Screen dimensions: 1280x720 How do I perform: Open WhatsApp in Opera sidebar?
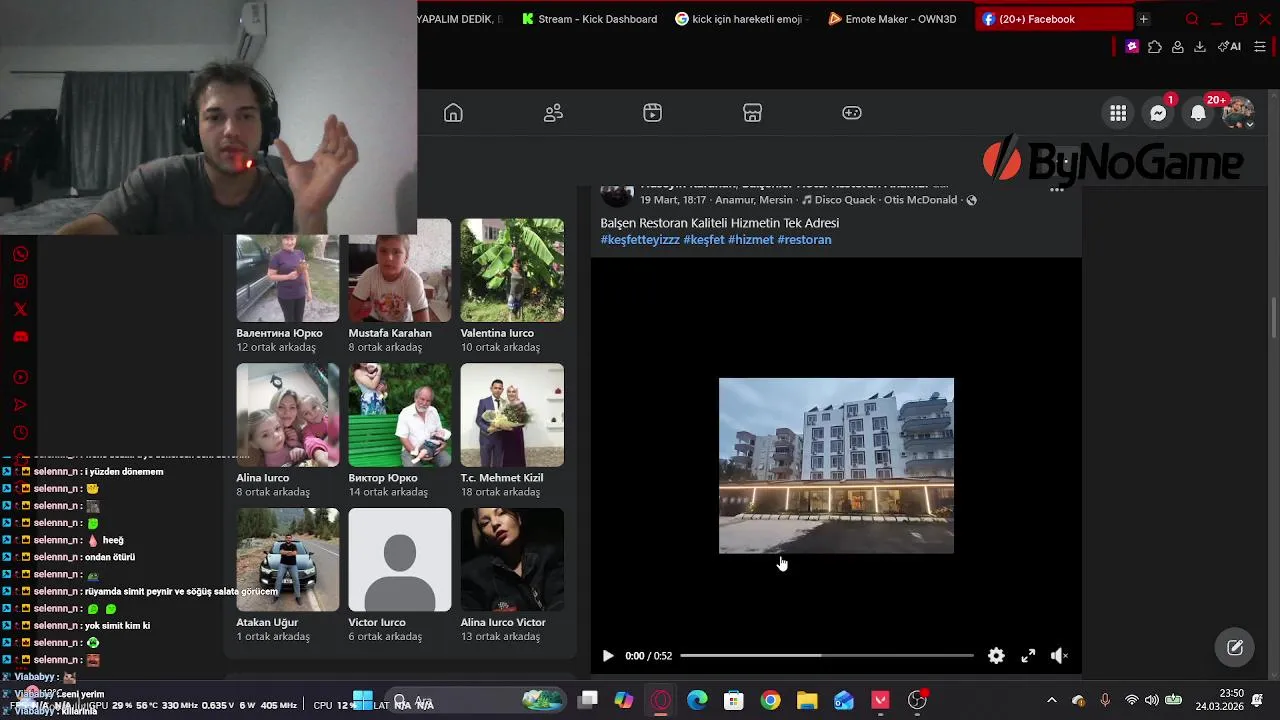(x=20, y=254)
